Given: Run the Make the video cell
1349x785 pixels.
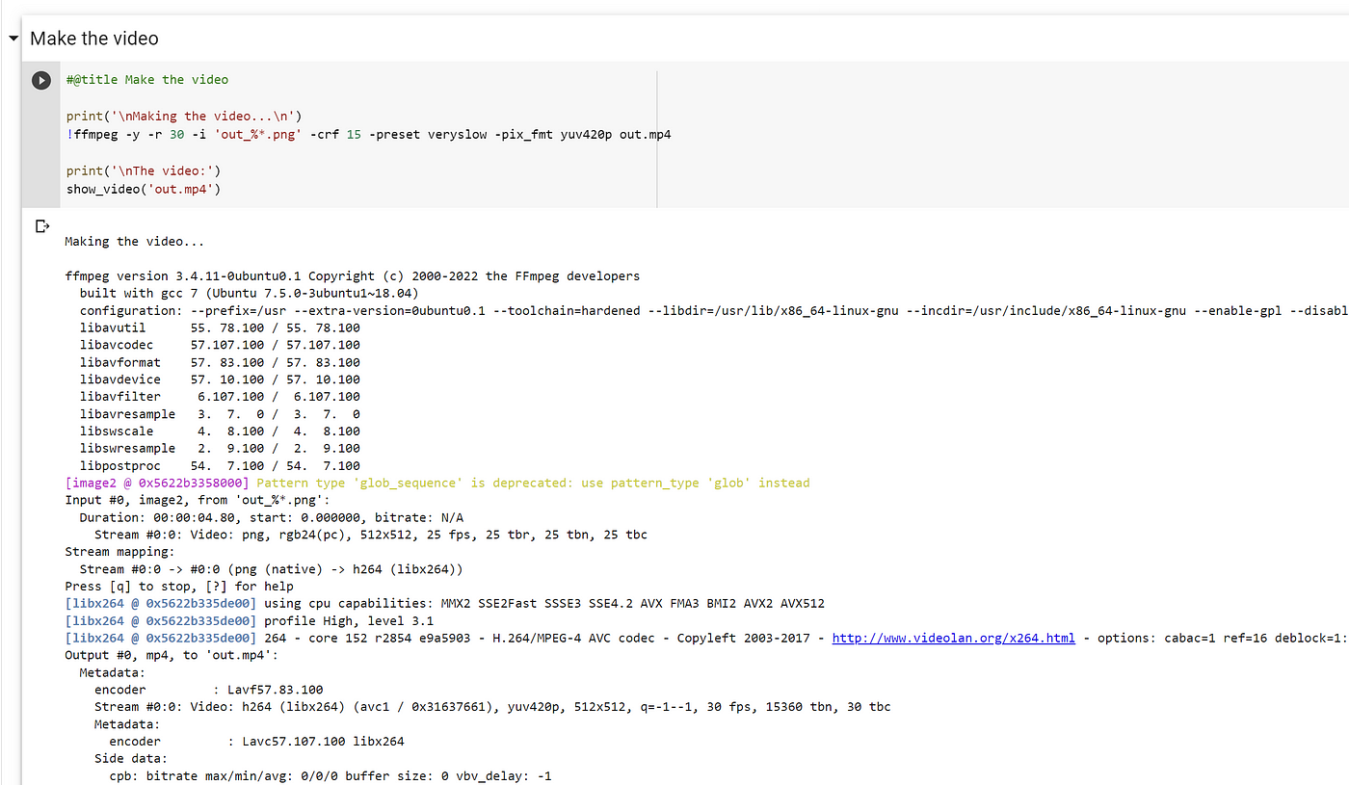Looking at the screenshot, I should 41,80.
